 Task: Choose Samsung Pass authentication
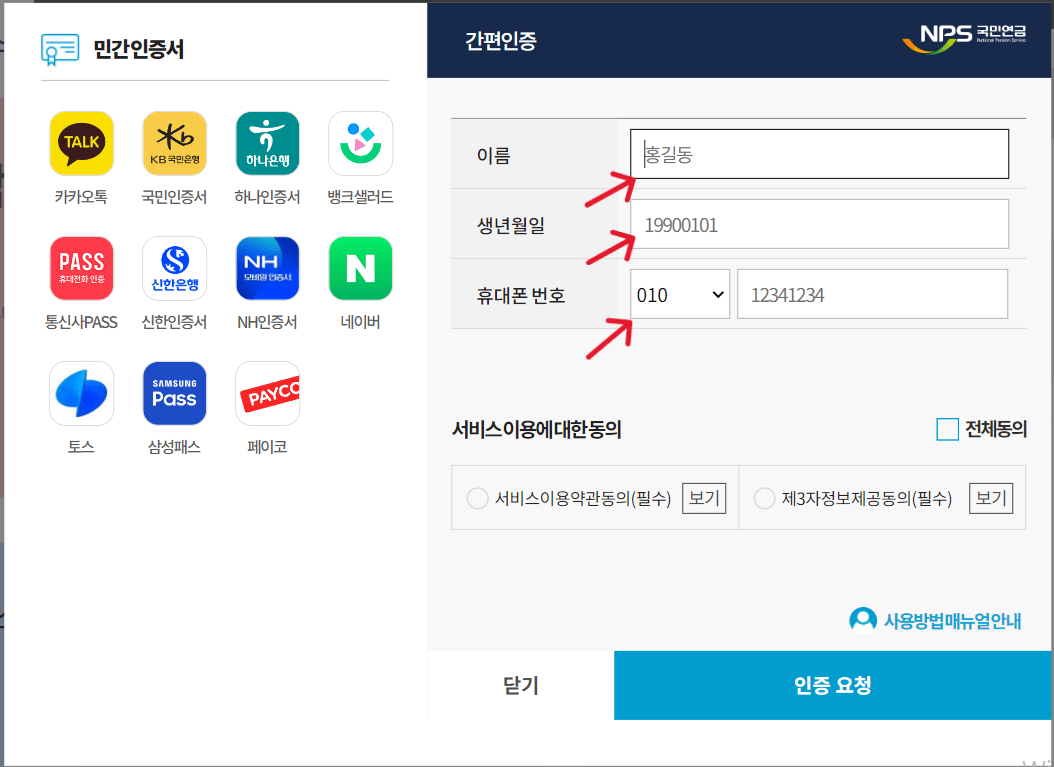point(174,393)
